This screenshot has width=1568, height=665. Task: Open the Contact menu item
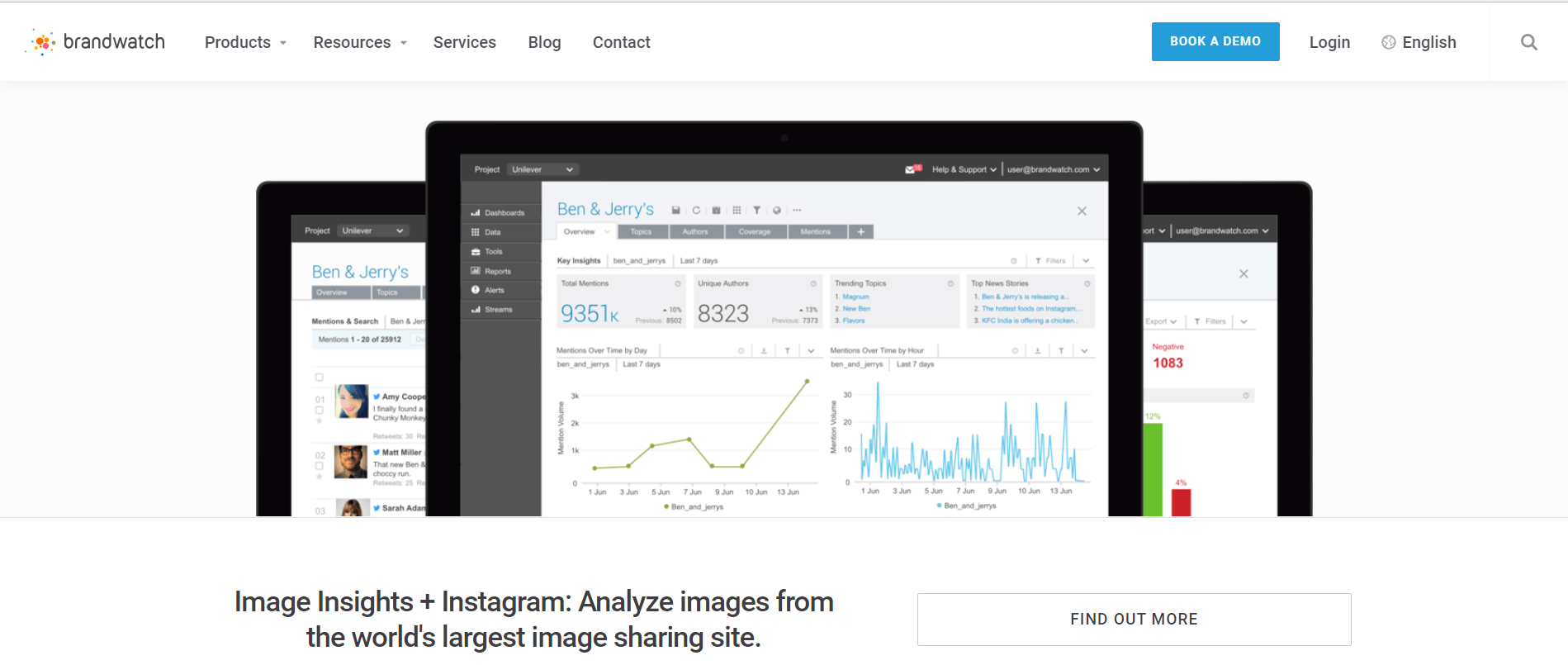622,42
